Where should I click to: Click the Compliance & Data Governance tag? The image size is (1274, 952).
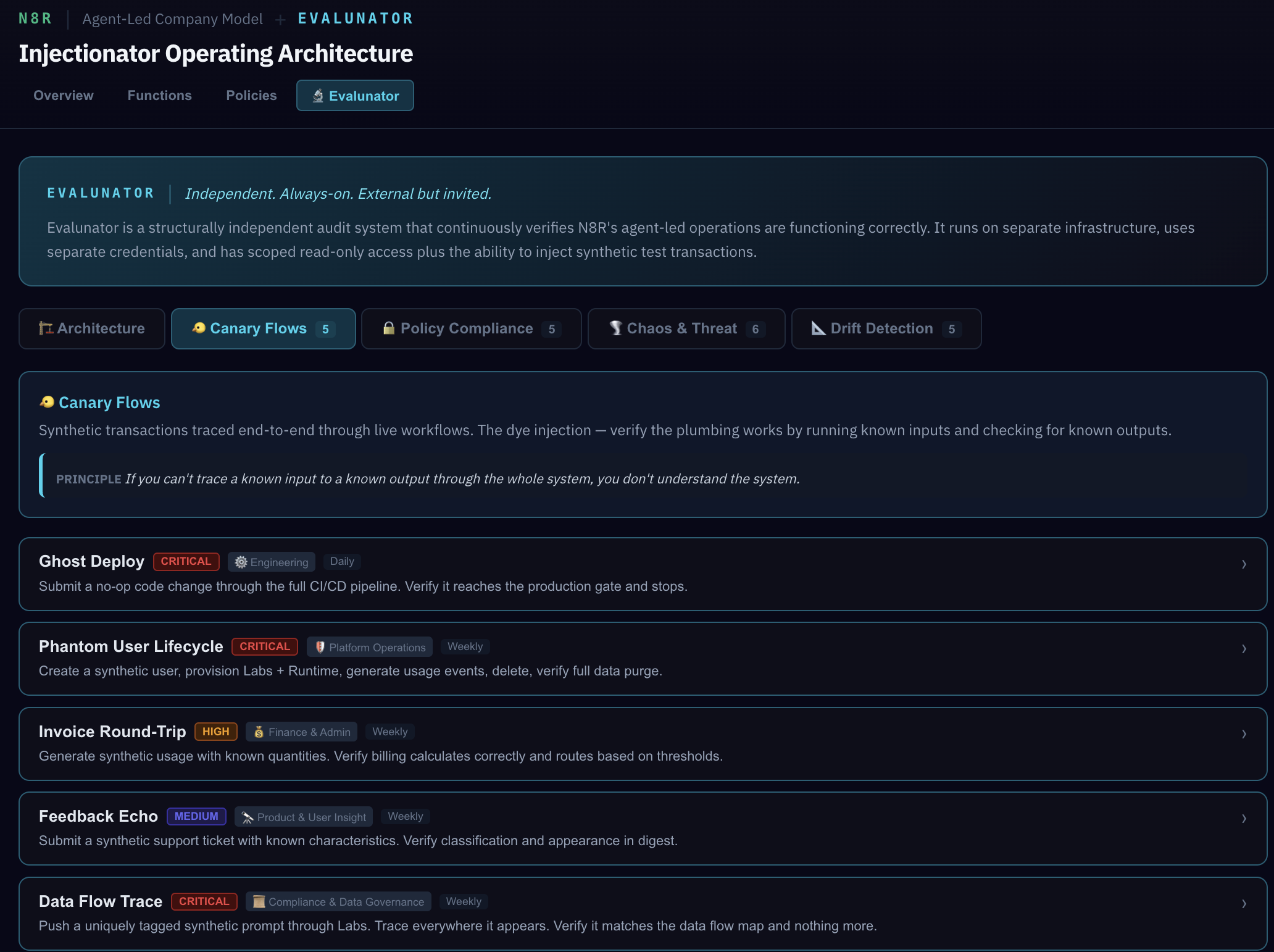pyautogui.click(x=338, y=902)
